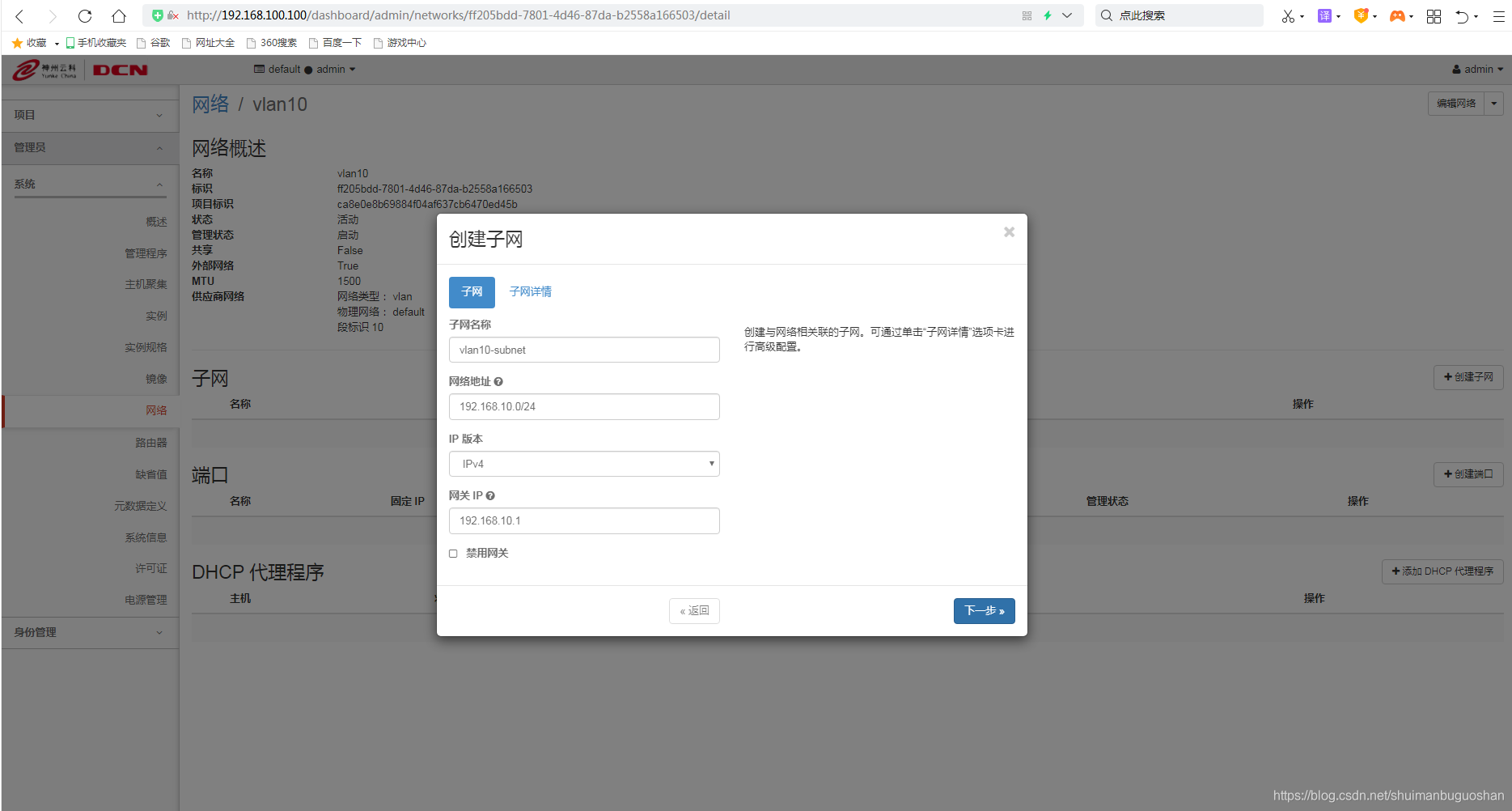Image resolution: width=1512 pixels, height=811 pixels.
Task: Expand the 项目 sidebar section
Action: (x=89, y=115)
